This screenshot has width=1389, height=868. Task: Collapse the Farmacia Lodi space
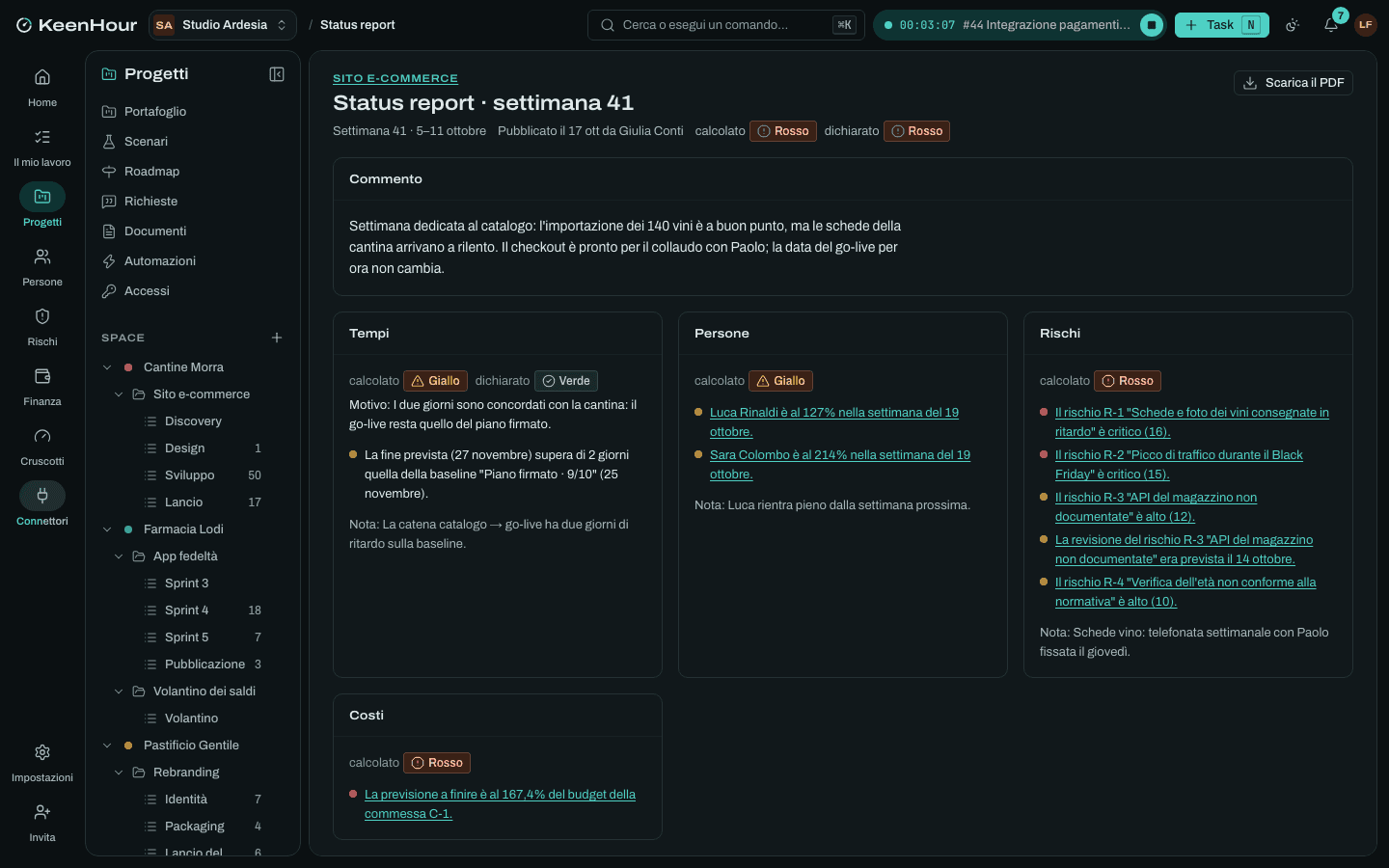tap(107, 529)
